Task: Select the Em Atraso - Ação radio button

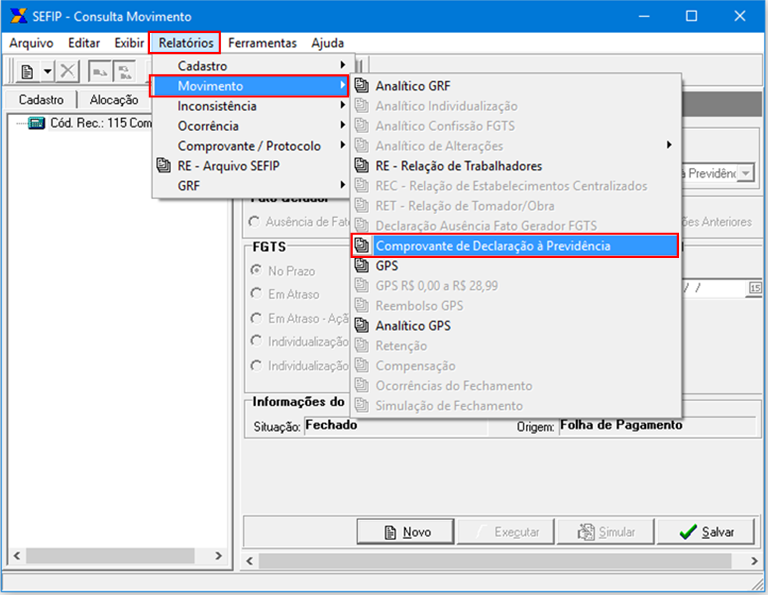Action: (x=256, y=318)
